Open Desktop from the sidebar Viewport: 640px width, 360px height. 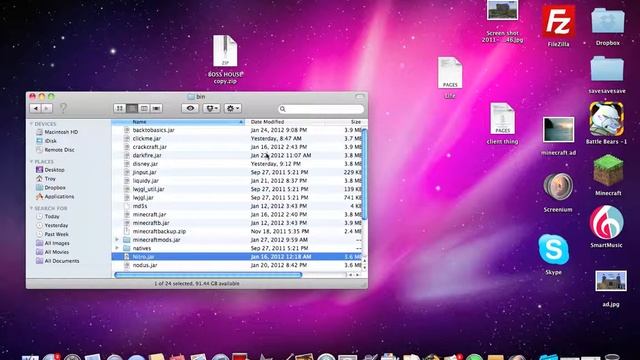pyautogui.click(x=50, y=170)
